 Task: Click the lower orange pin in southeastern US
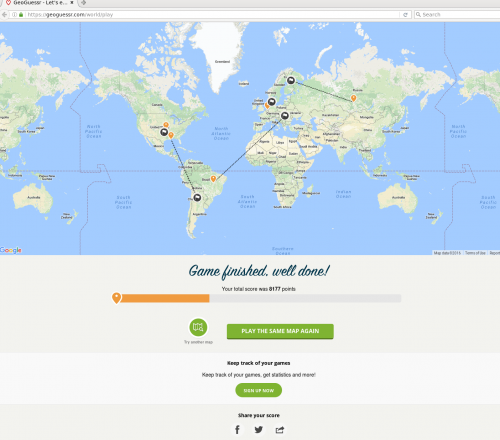pyautogui.click(x=171, y=135)
